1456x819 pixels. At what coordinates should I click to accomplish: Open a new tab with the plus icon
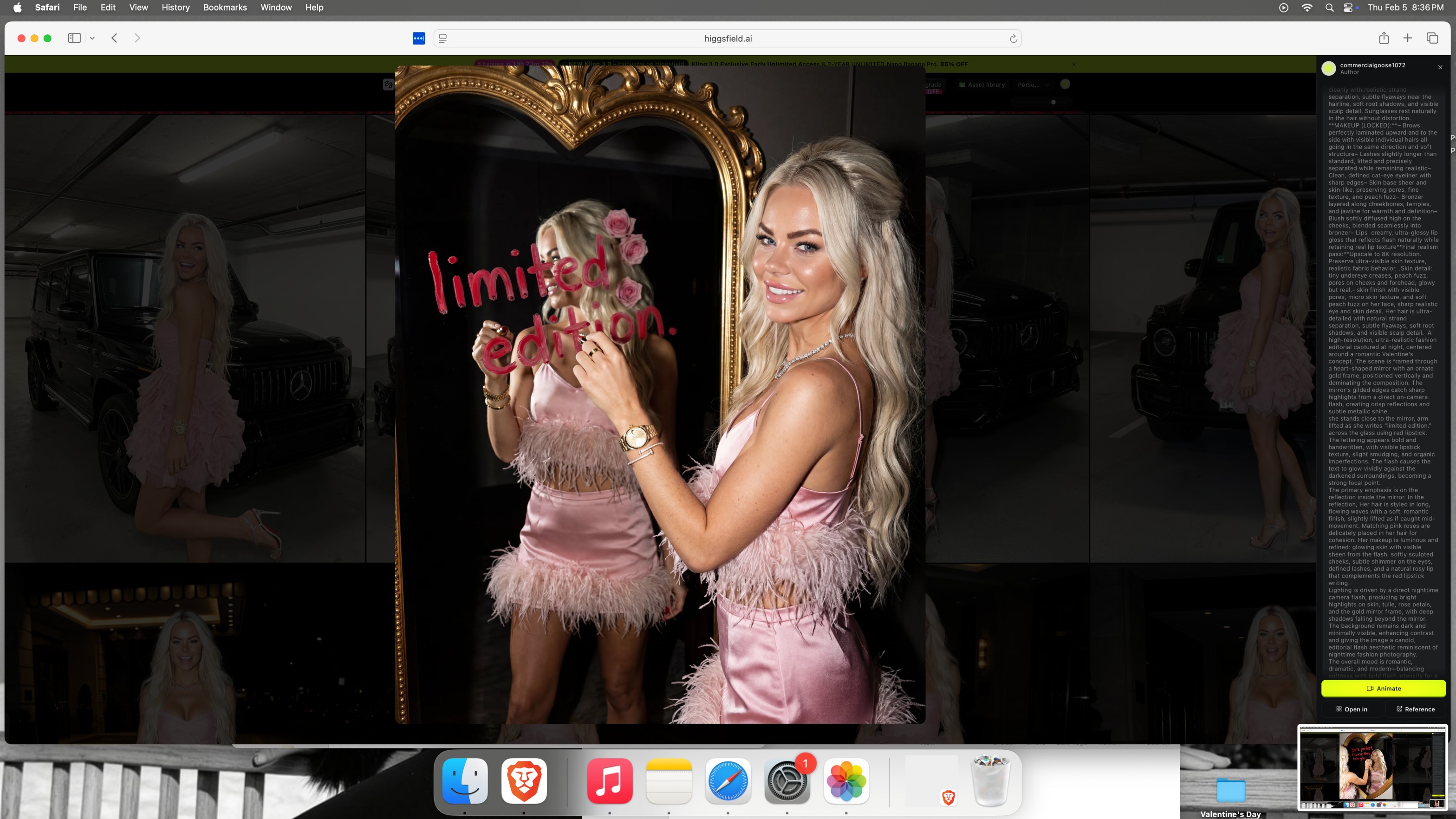coord(1407,38)
